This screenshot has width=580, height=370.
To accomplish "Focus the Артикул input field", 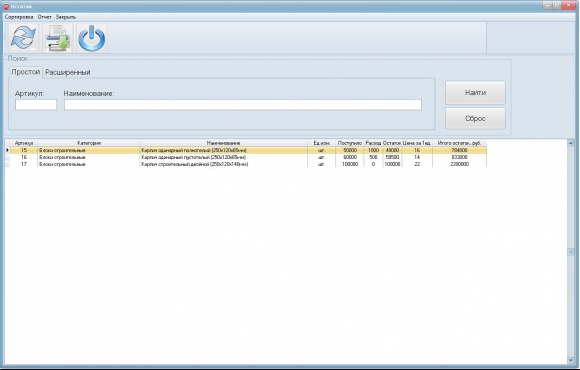I will click(36, 105).
